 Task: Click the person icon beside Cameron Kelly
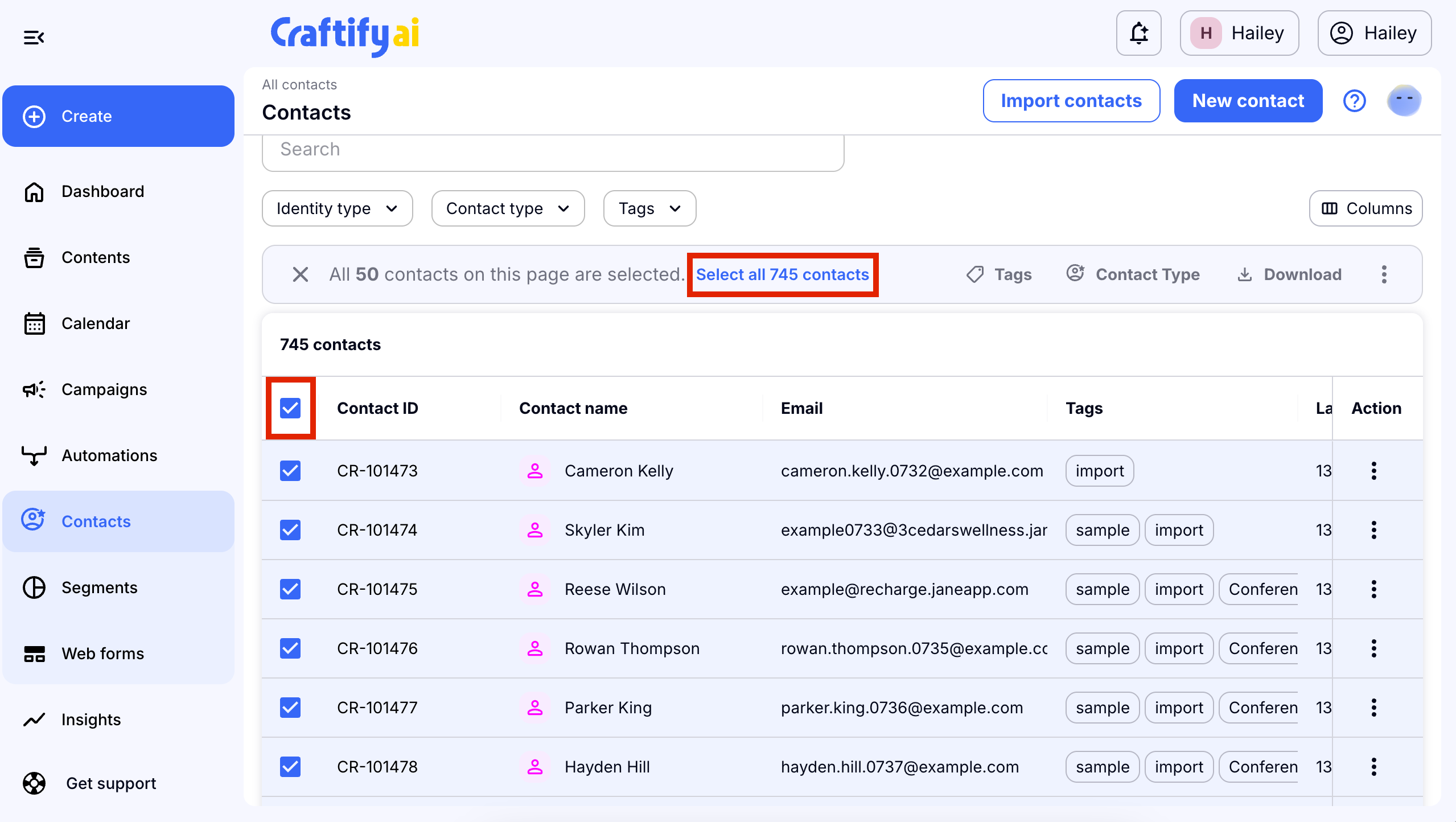535,471
